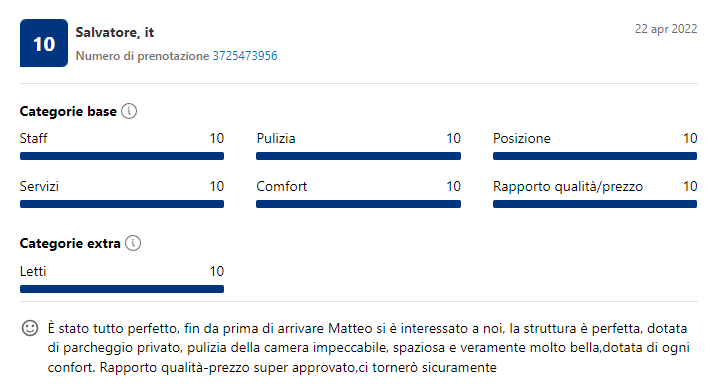Click the smiley face review icon

pos(30,328)
